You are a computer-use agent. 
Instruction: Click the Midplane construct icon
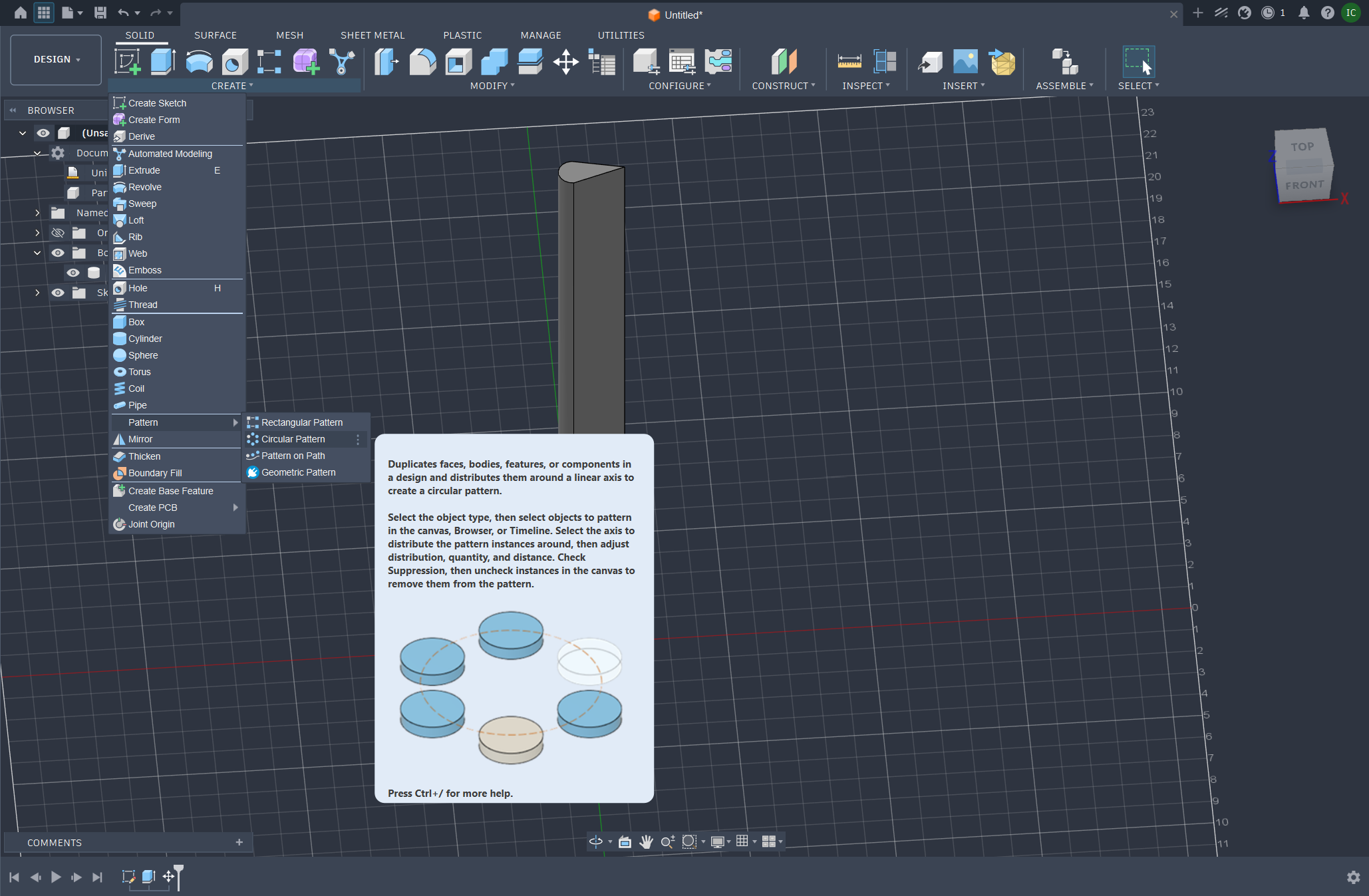pos(784,61)
